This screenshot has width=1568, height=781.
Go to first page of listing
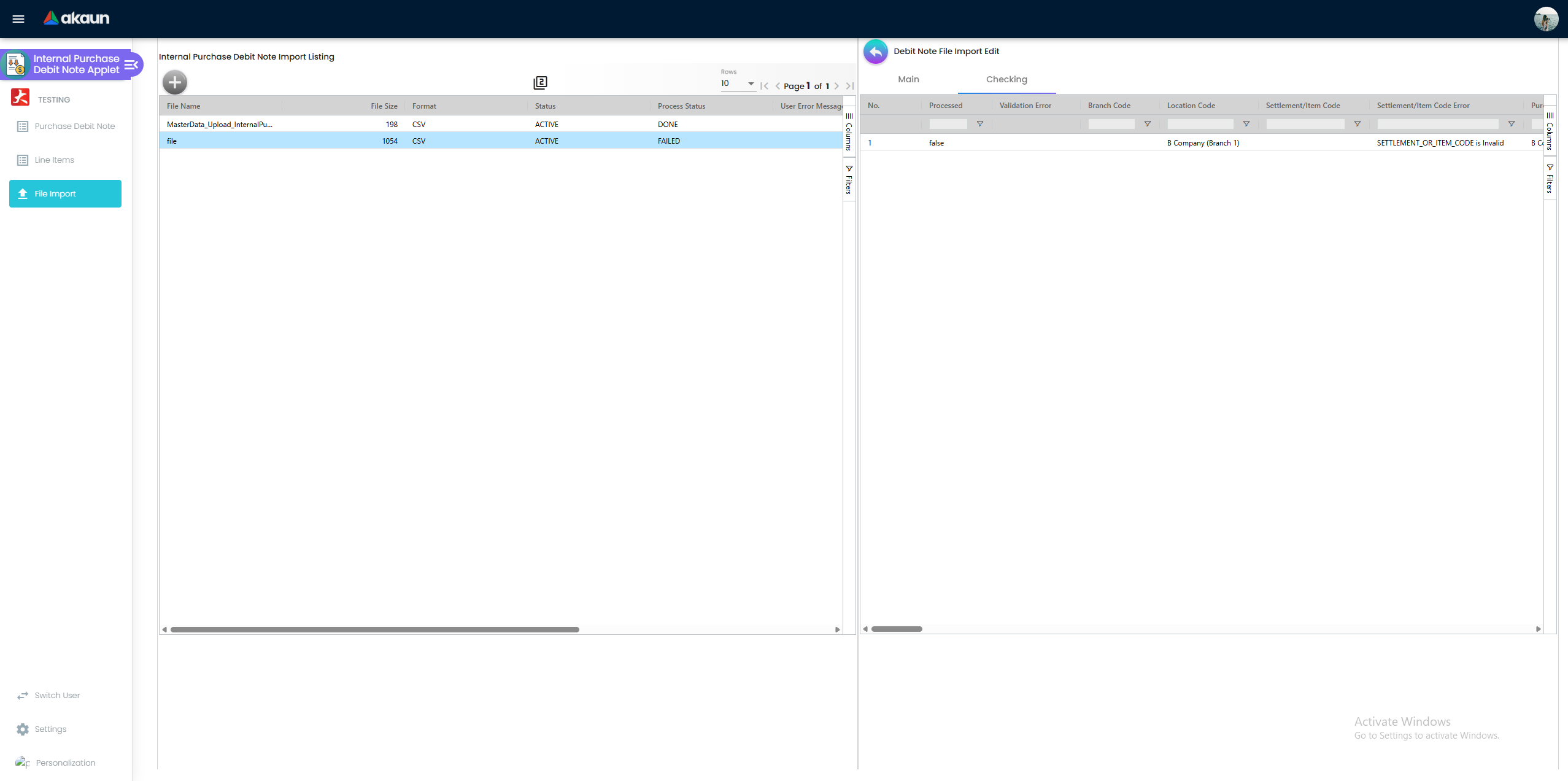tap(764, 86)
